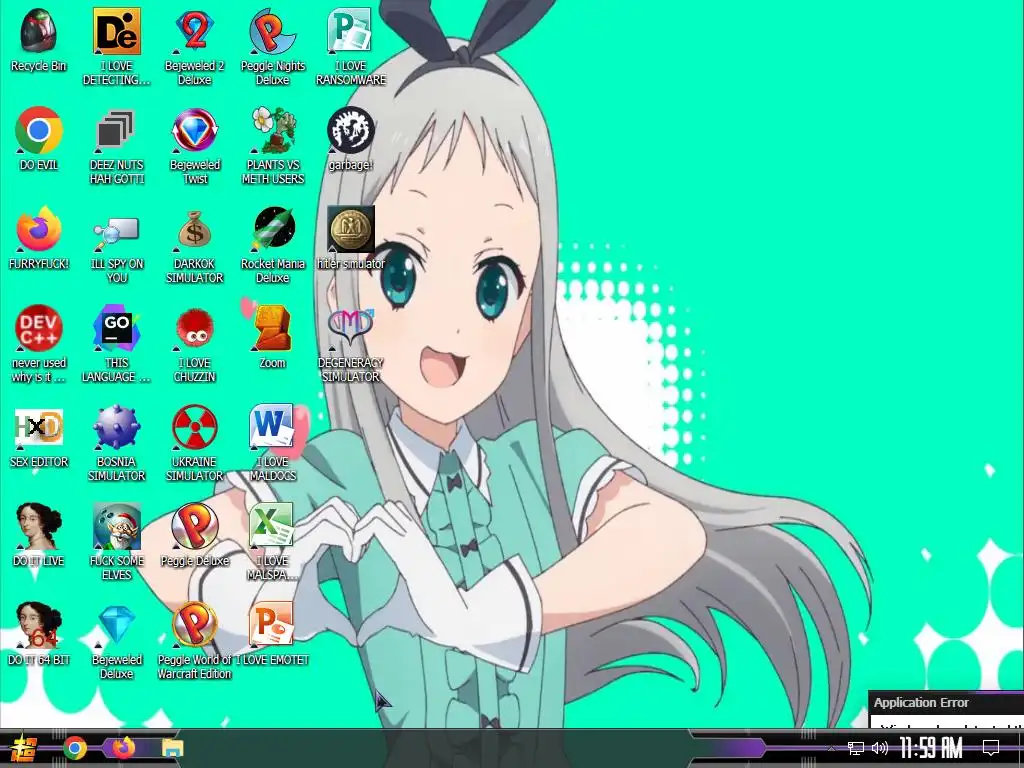Open the Start menu on taskbar
The width and height of the screenshot is (1024, 768).
tap(24, 748)
